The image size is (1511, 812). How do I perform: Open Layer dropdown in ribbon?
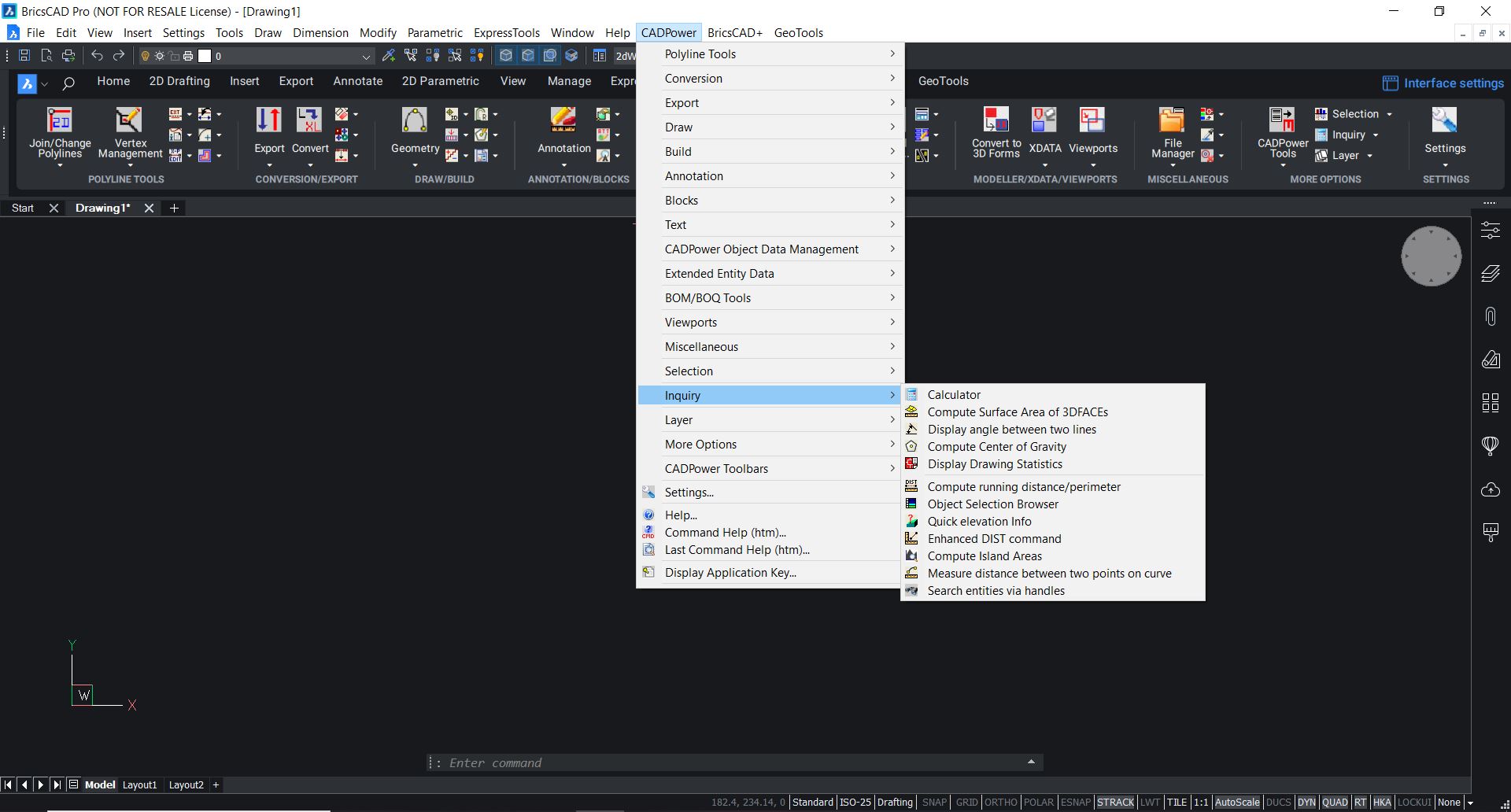[1344, 156]
